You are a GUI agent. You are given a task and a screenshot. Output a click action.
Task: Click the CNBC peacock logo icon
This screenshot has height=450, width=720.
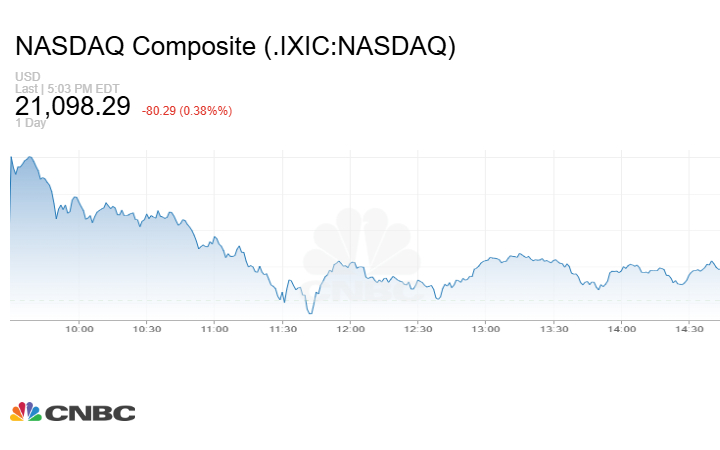tap(26, 412)
